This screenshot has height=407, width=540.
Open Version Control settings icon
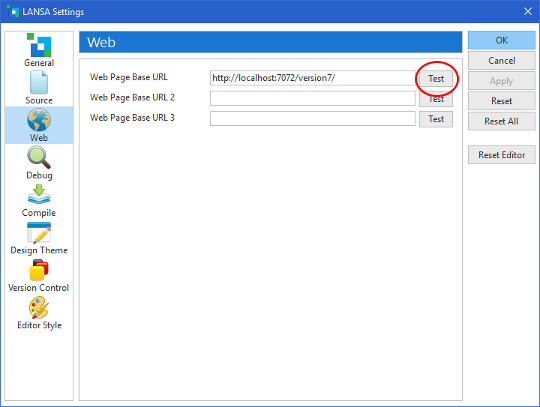[39, 270]
